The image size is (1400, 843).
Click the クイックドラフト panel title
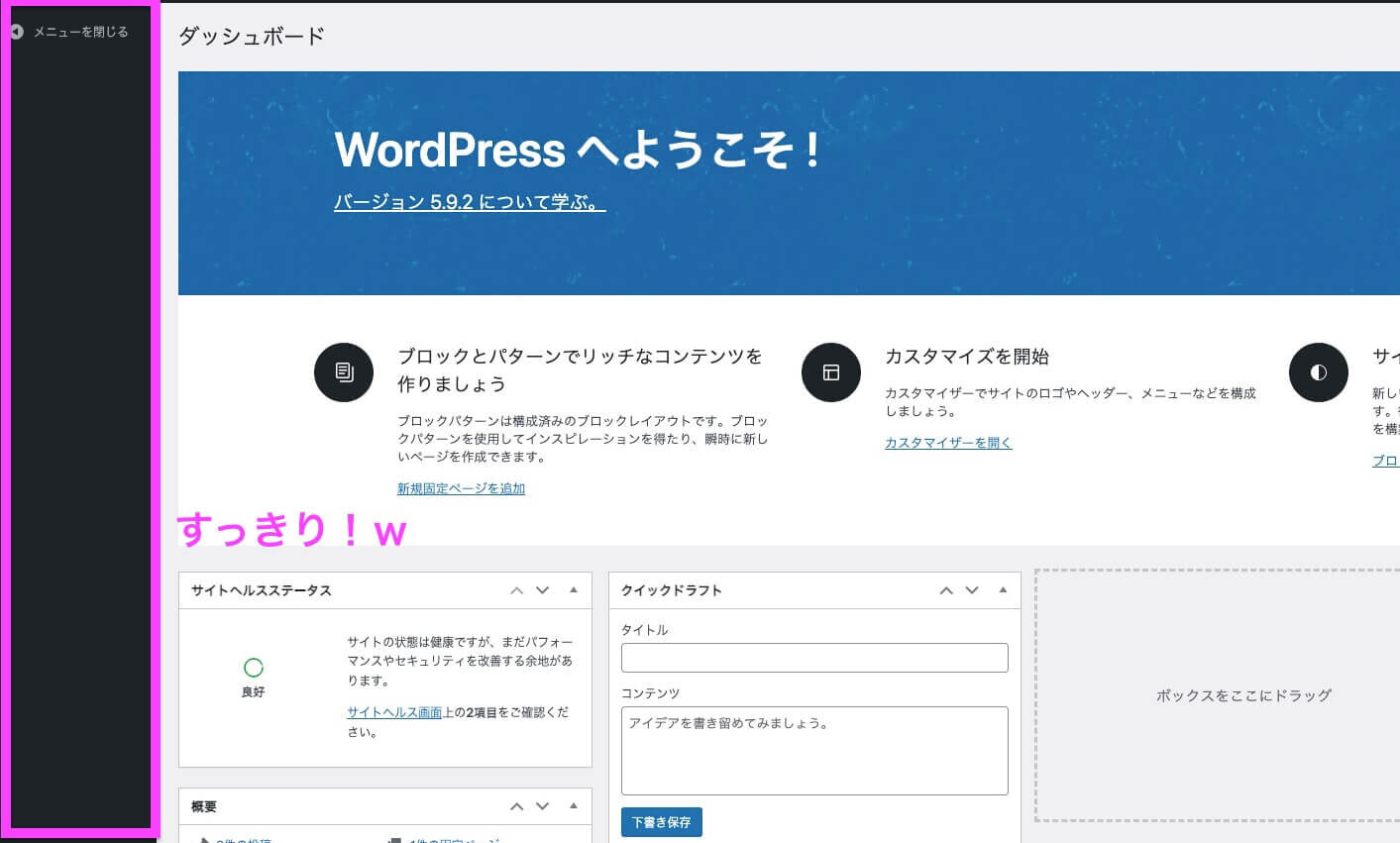click(x=672, y=590)
